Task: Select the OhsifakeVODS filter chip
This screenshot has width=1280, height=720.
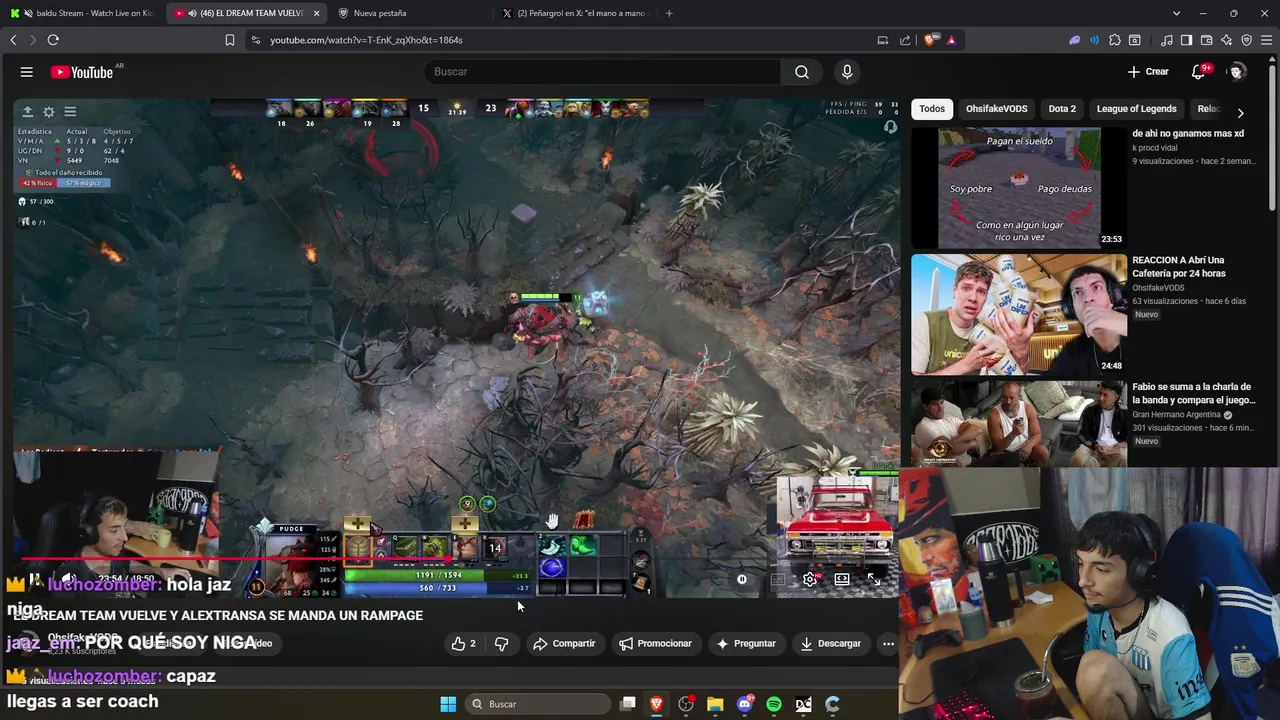Action: (996, 109)
